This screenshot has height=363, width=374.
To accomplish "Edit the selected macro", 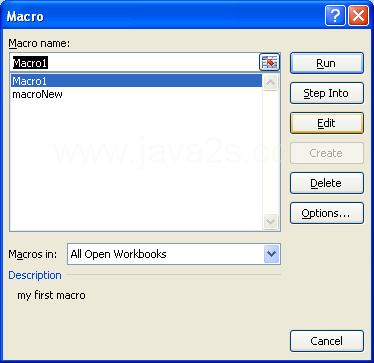I will point(327,123).
